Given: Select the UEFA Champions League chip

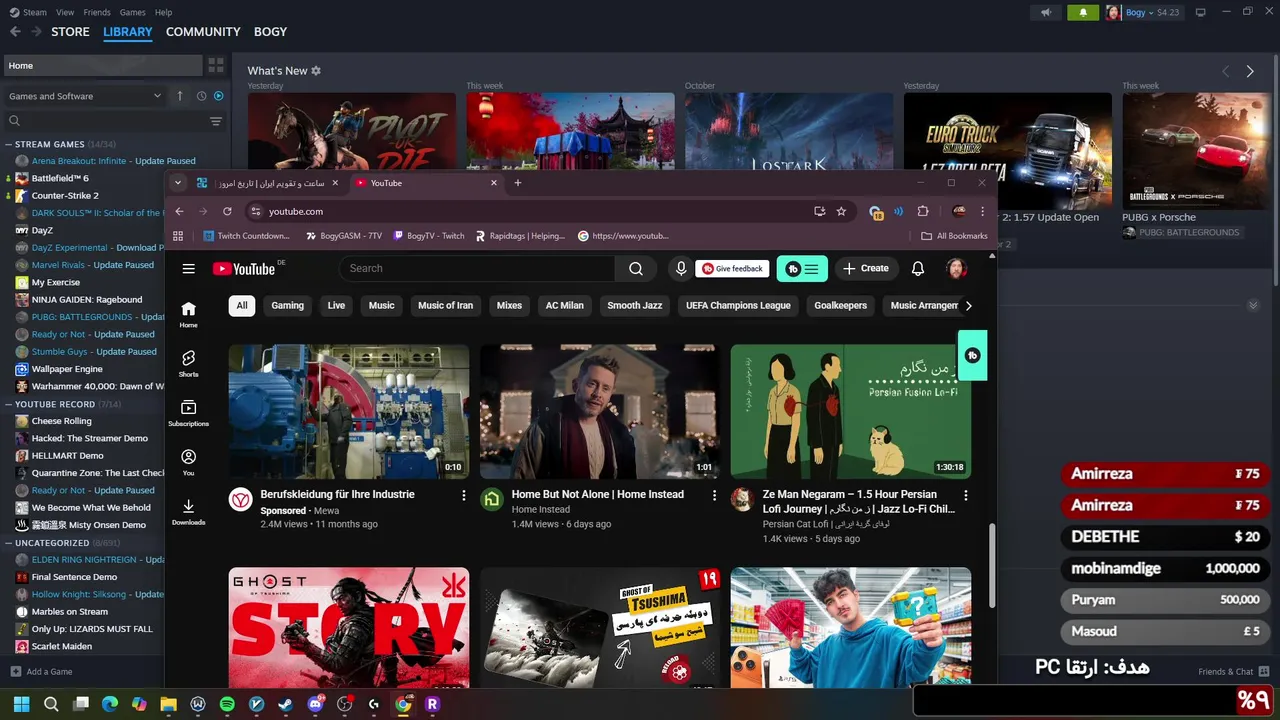Looking at the screenshot, I should coord(738,306).
